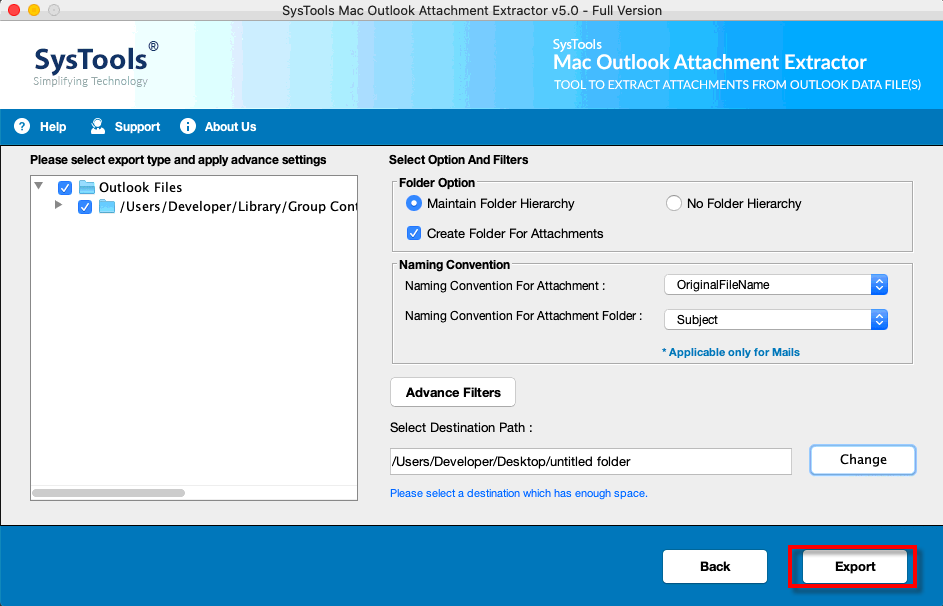Screen dimensions: 943x606
Task: Expand the /Users/Developer/Library tree node
Action: pyautogui.click(x=58, y=205)
